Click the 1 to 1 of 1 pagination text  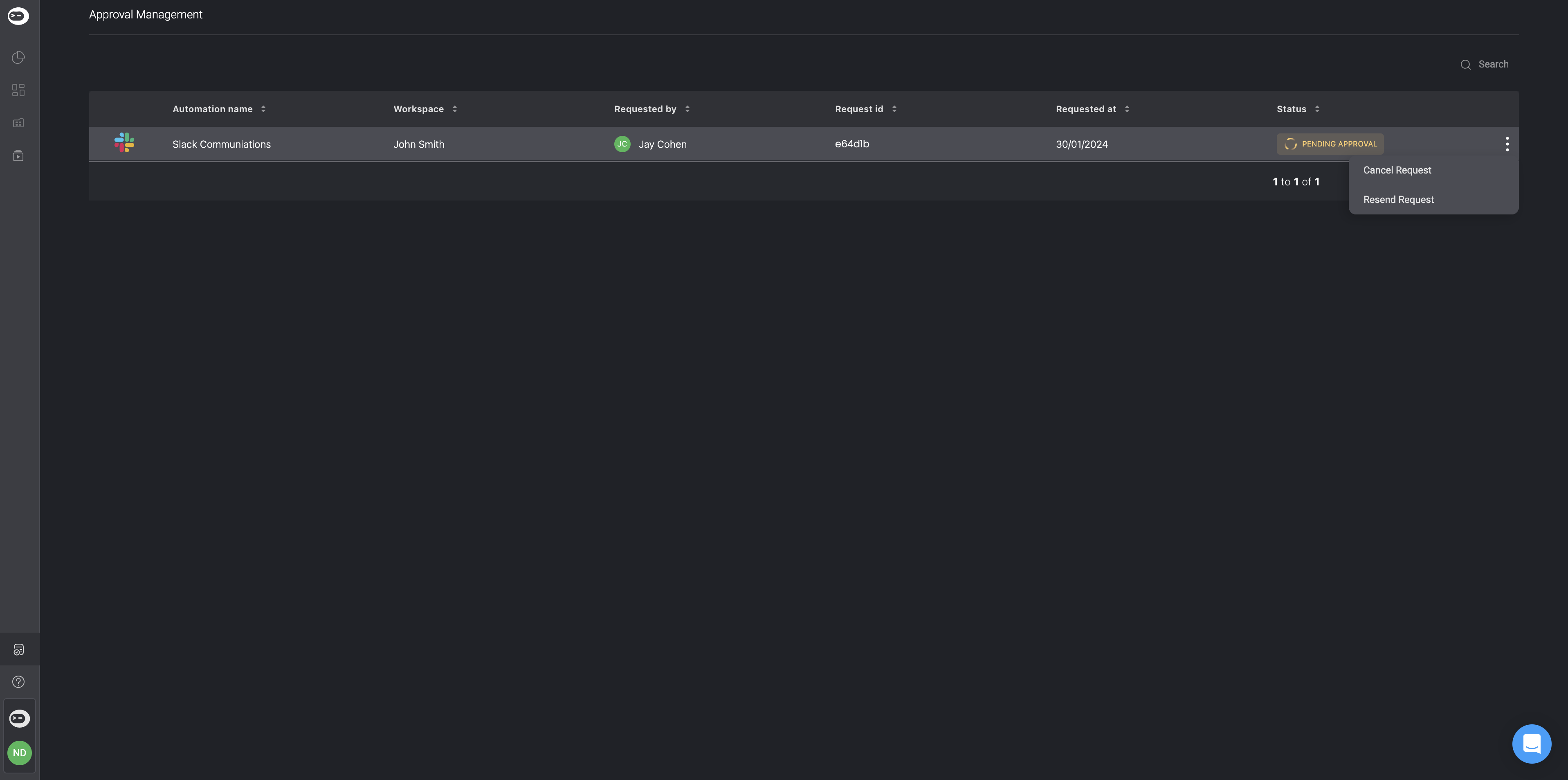tap(1296, 182)
